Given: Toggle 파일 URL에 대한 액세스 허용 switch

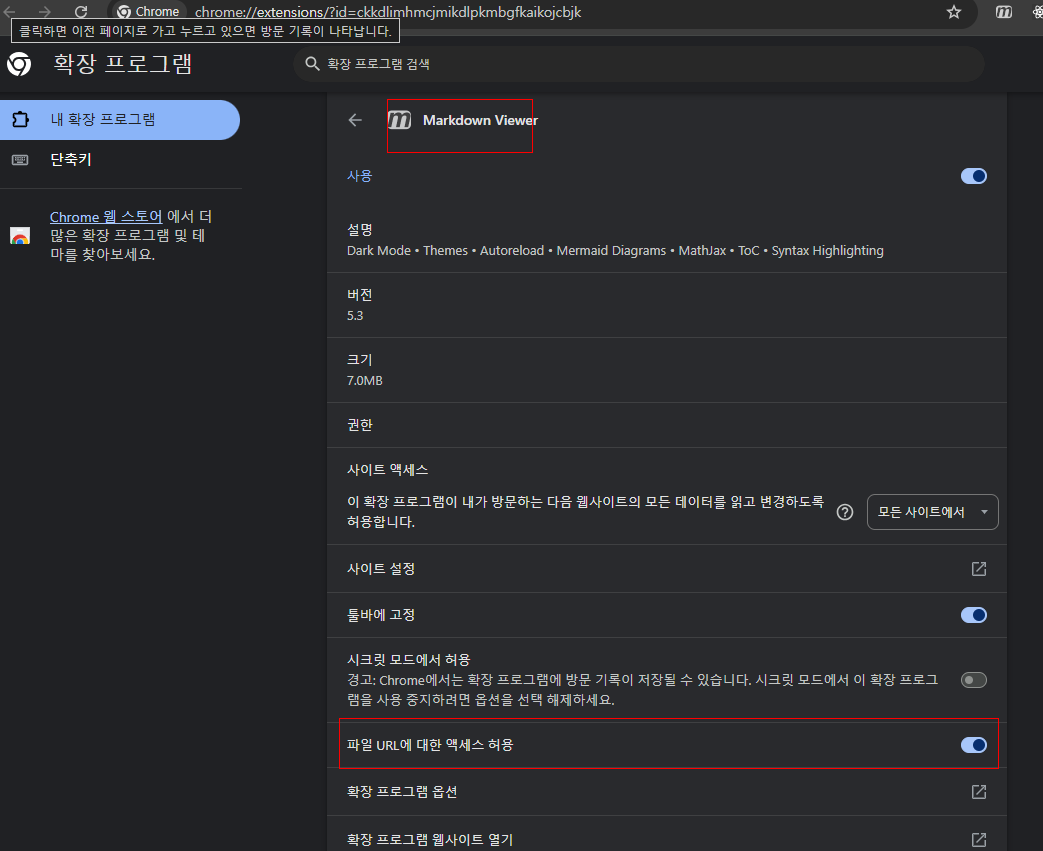Looking at the screenshot, I should [973, 745].
